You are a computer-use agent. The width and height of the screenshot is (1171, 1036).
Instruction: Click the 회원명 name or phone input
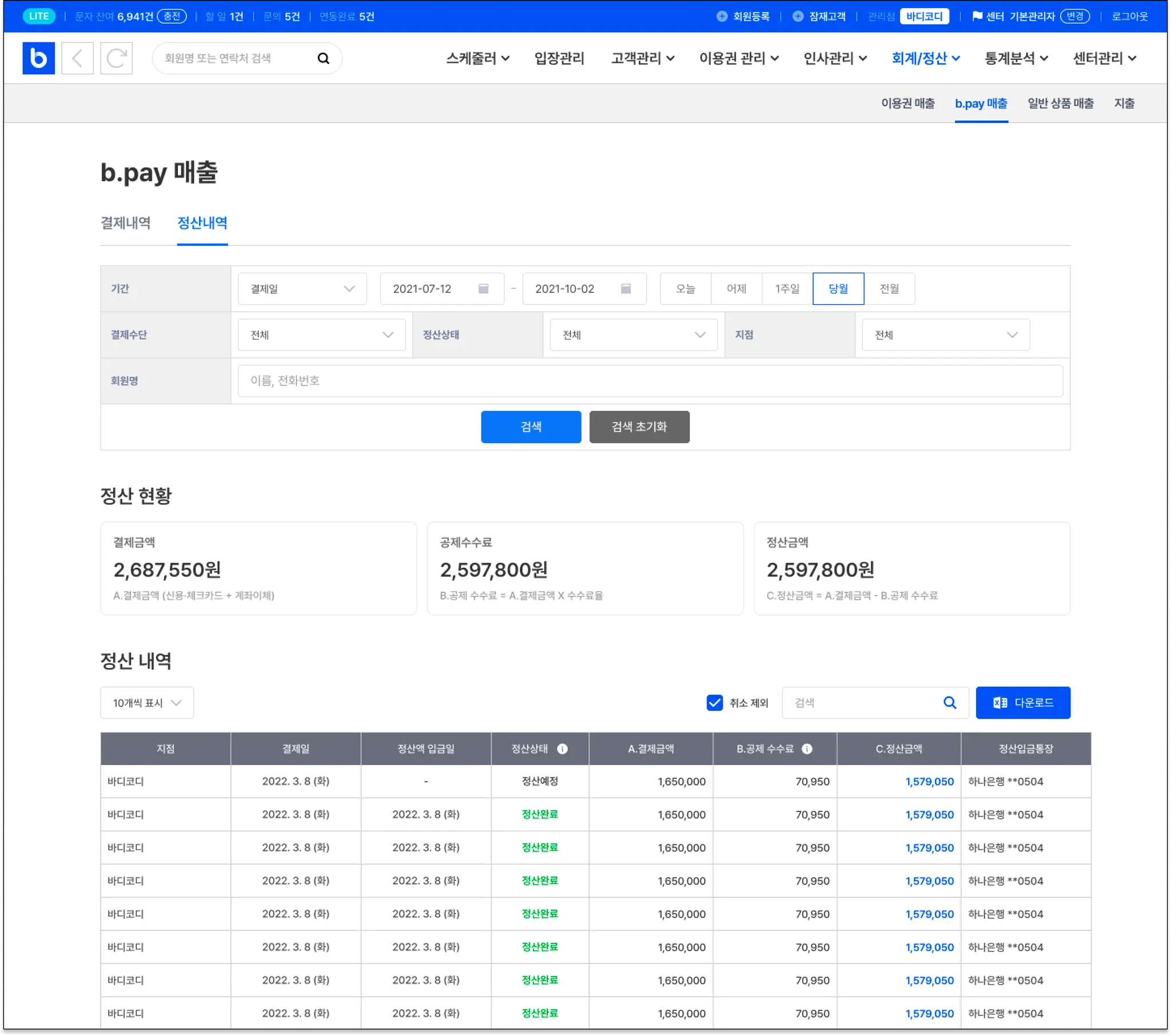[650, 381]
